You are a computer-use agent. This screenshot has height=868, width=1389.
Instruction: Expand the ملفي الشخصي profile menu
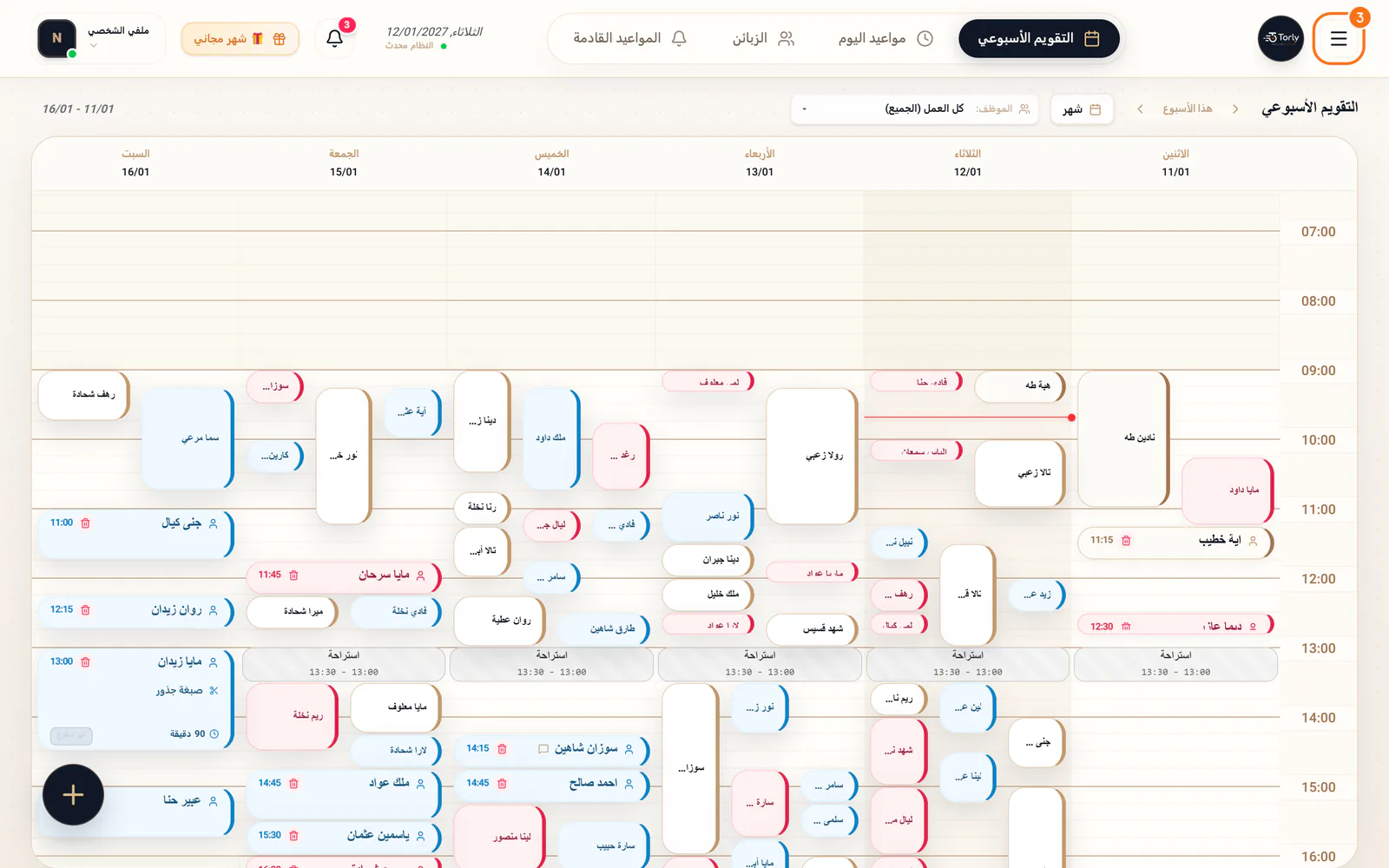[100, 38]
